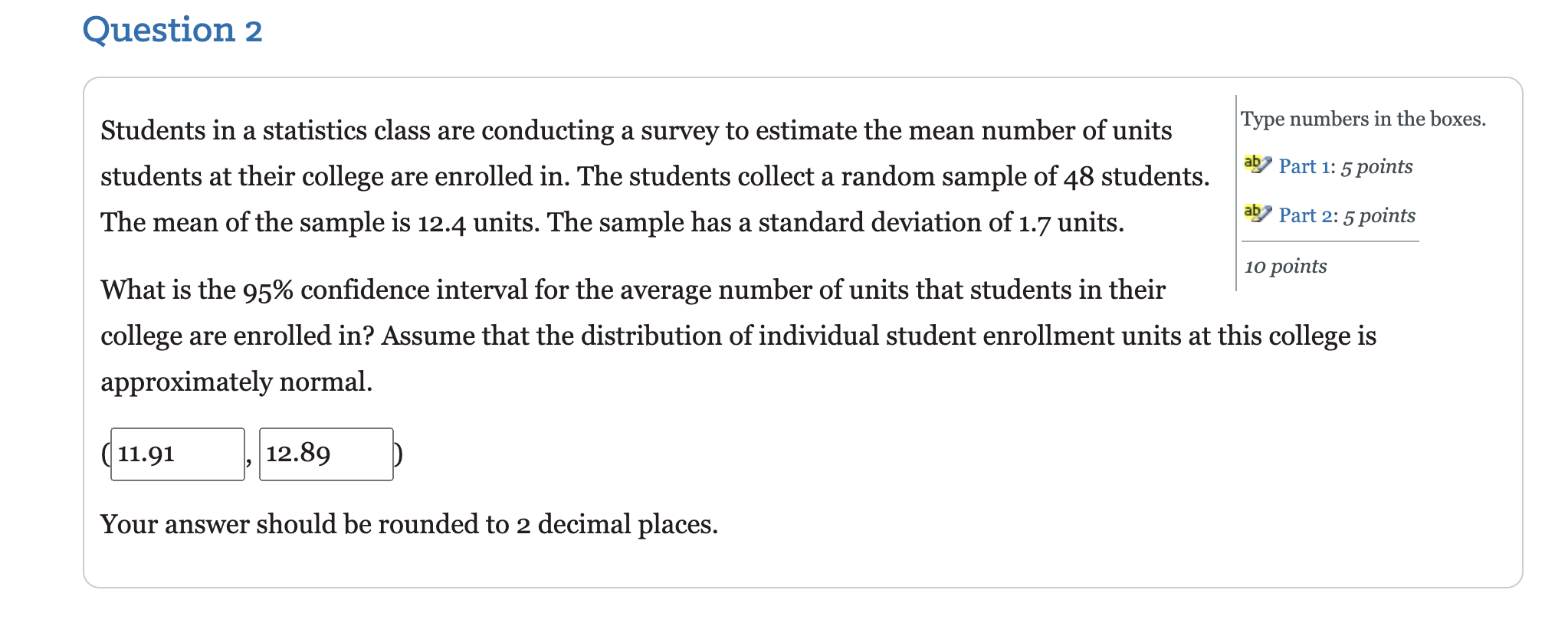
Task: Click 'Part 2: 5 points' text
Action: (x=1347, y=216)
